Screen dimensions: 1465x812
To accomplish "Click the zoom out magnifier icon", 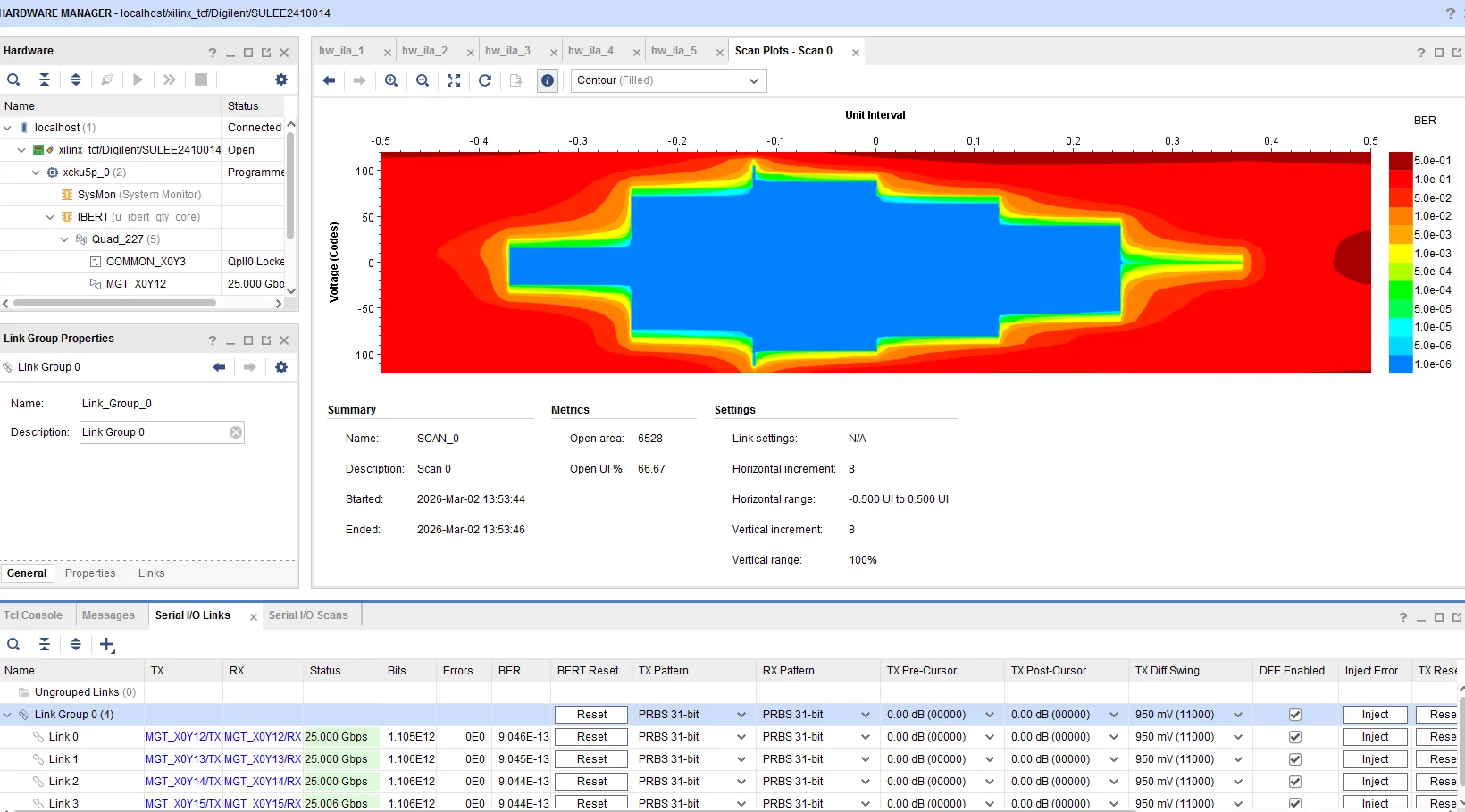I will tap(423, 80).
